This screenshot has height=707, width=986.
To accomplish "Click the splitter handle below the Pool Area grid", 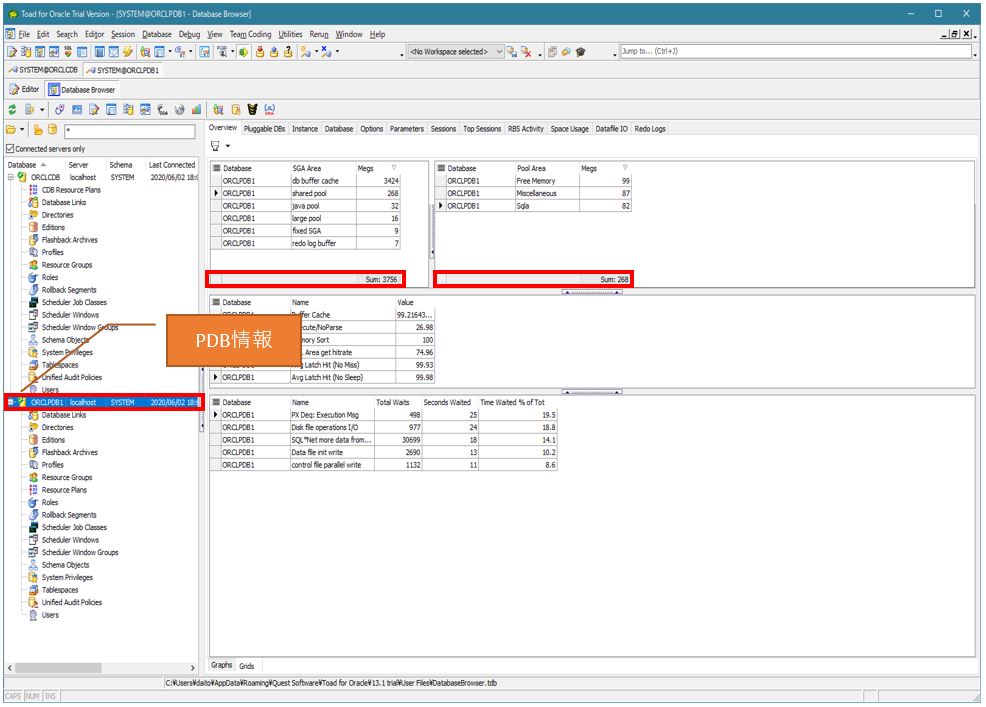I will (592, 292).
